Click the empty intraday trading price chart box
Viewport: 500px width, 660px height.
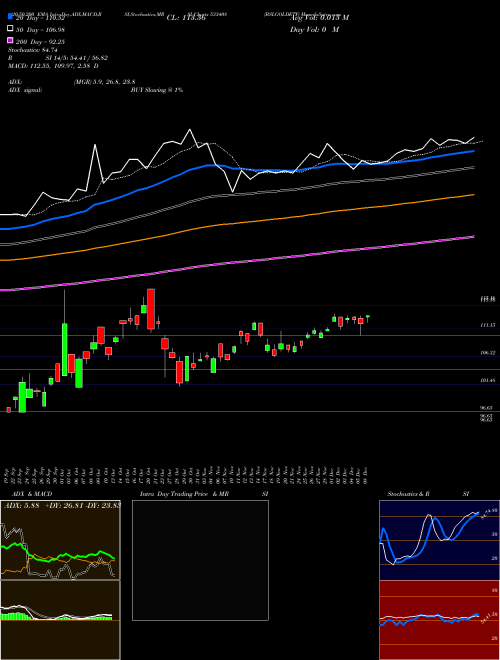(x=200, y=560)
